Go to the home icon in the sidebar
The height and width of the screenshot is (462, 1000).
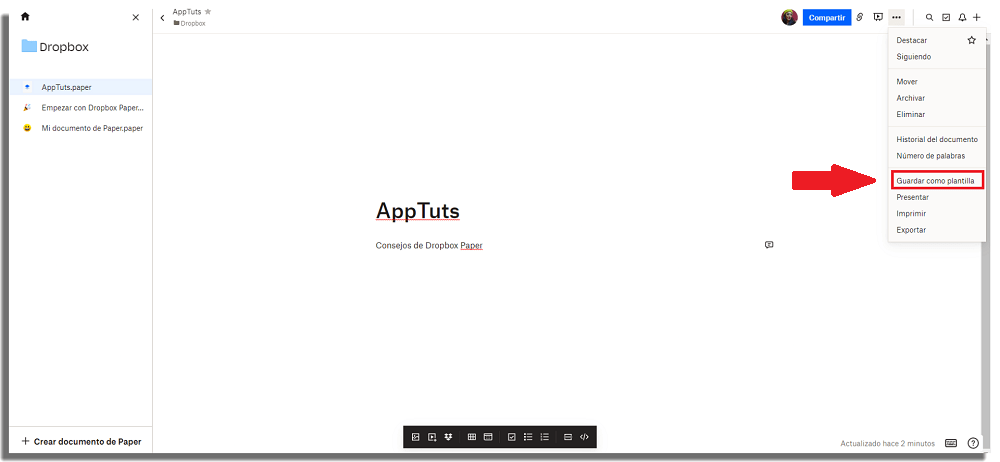click(x=25, y=17)
